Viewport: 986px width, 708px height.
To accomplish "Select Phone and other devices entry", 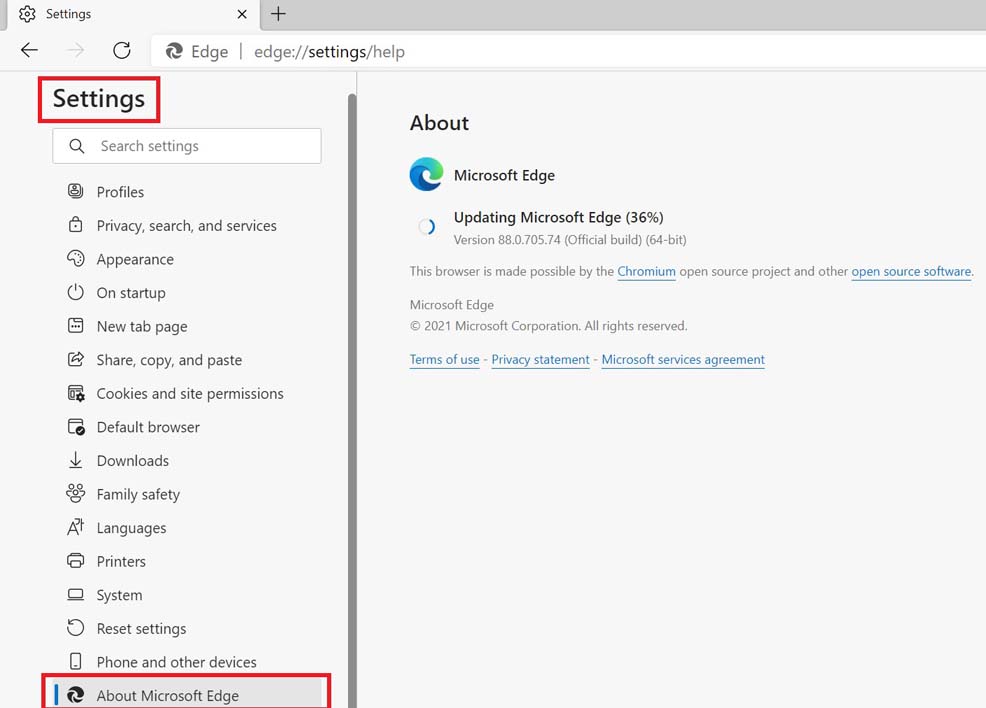I will coord(176,661).
